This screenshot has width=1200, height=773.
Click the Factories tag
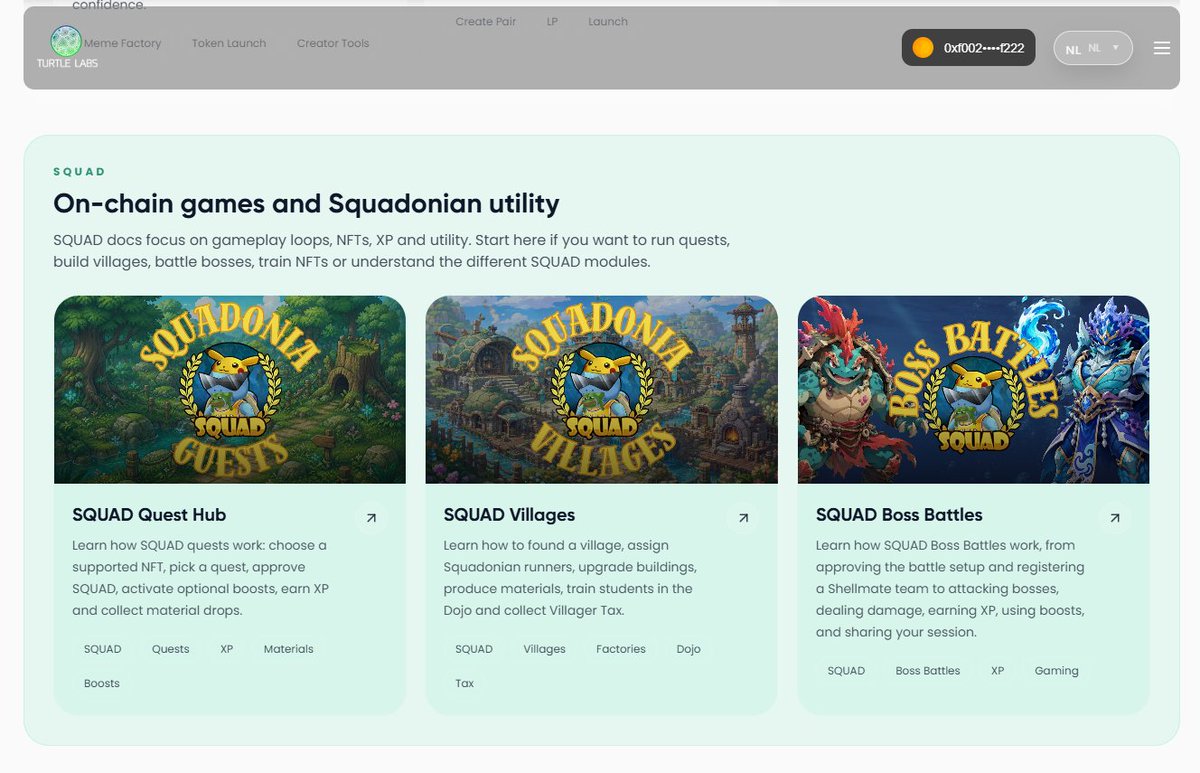621,649
